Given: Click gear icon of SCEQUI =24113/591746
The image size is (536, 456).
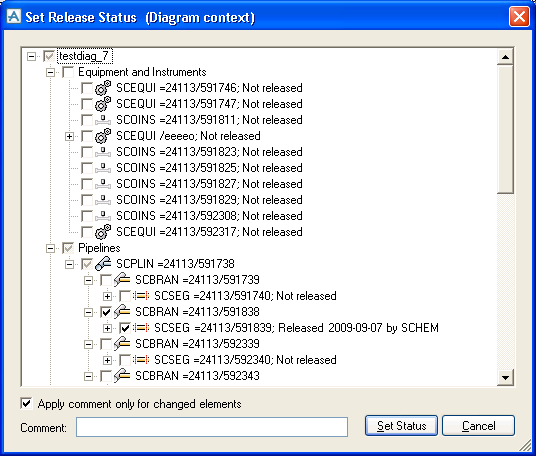Looking at the screenshot, I should tap(103, 88).
